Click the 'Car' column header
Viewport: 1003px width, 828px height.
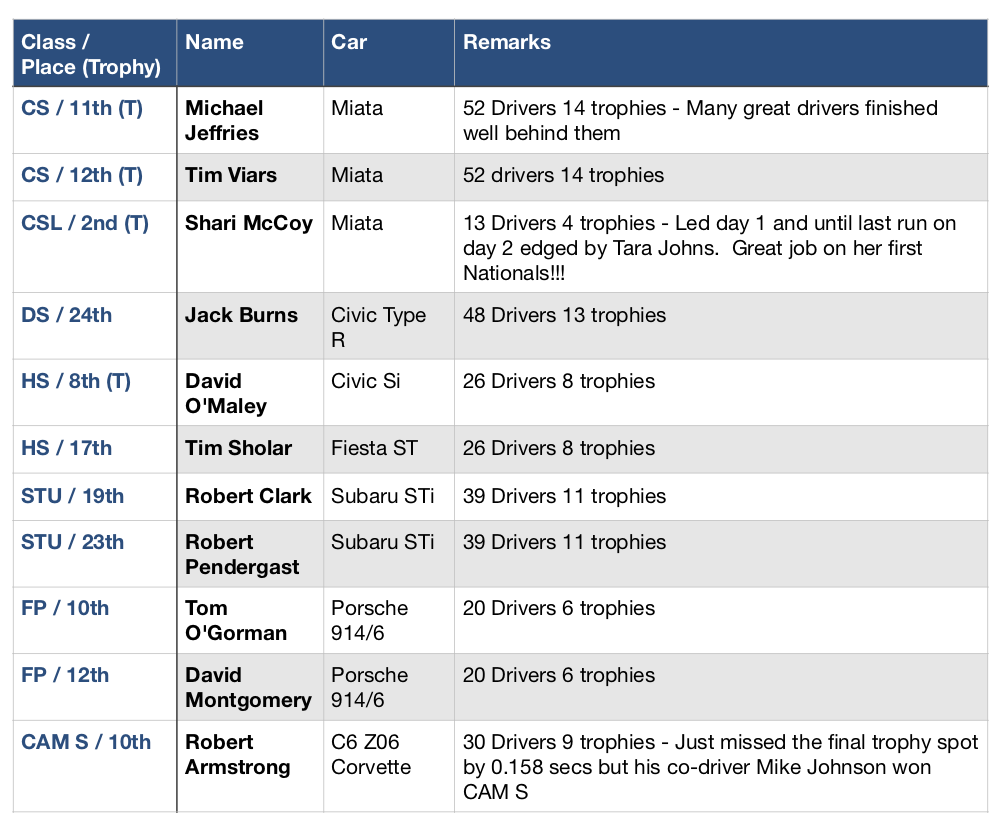click(x=349, y=42)
